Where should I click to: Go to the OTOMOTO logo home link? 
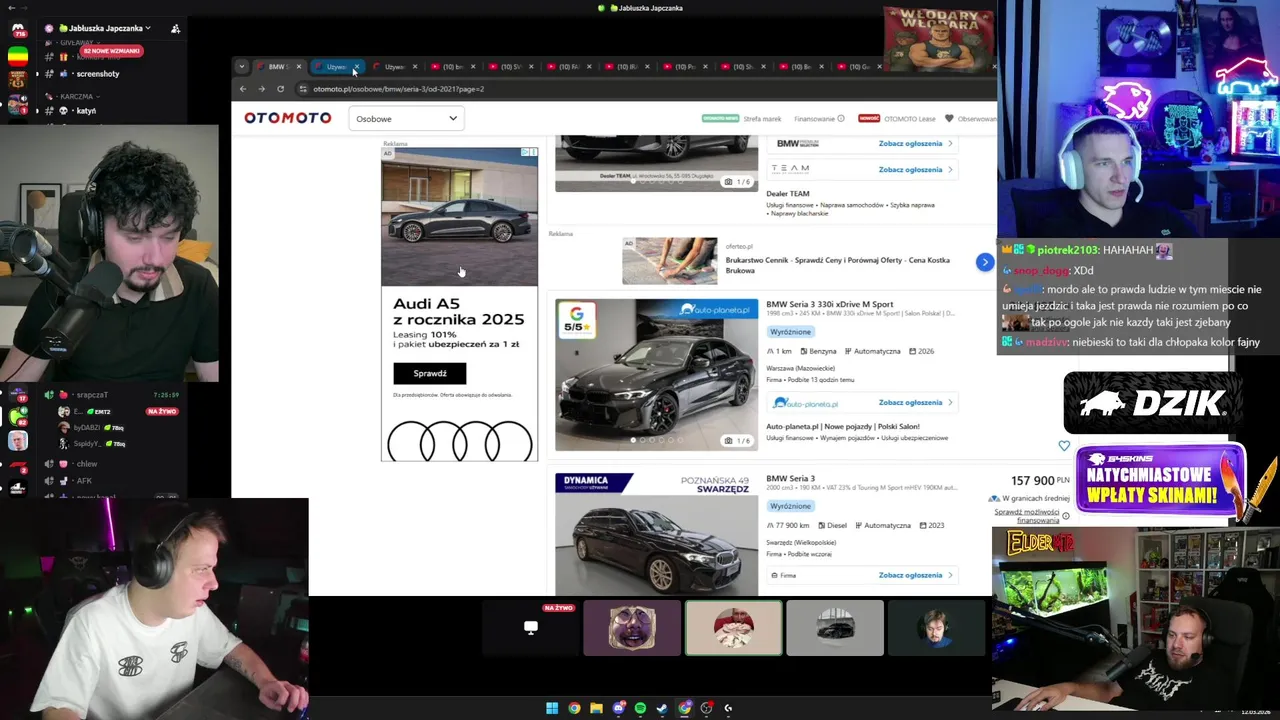coord(288,118)
